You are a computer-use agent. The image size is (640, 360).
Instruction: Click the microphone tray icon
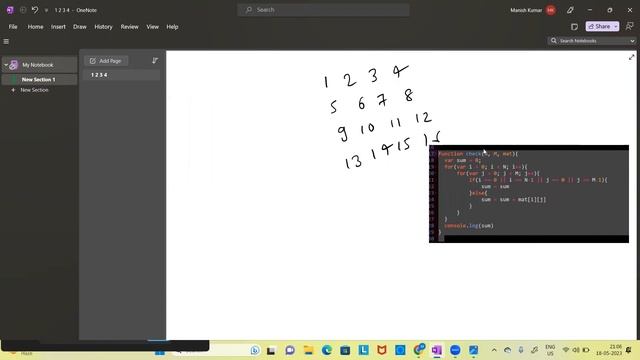coord(521,350)
